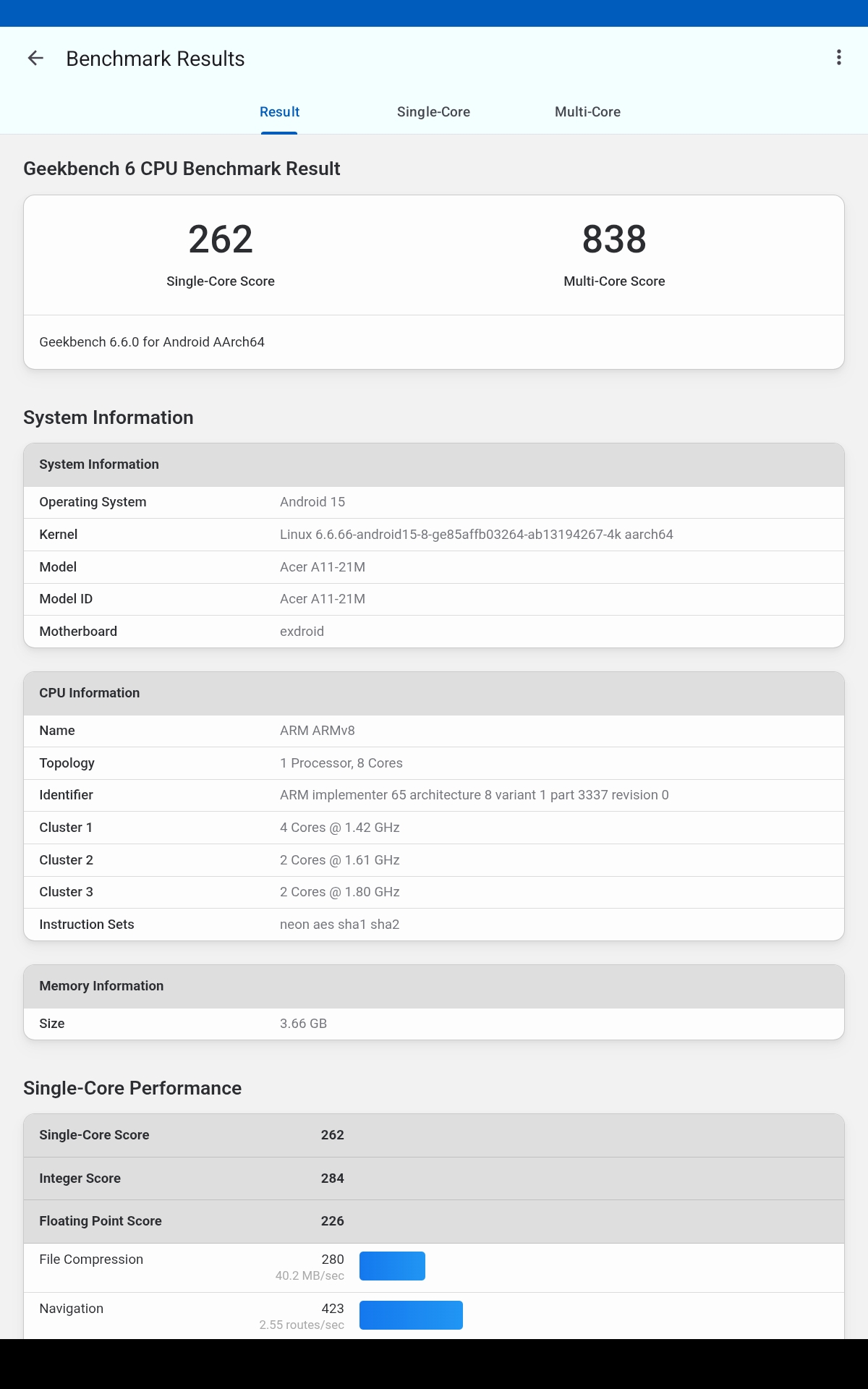Select the Topology row
This screenshot has height=1389, width=868.
[434, 763]
